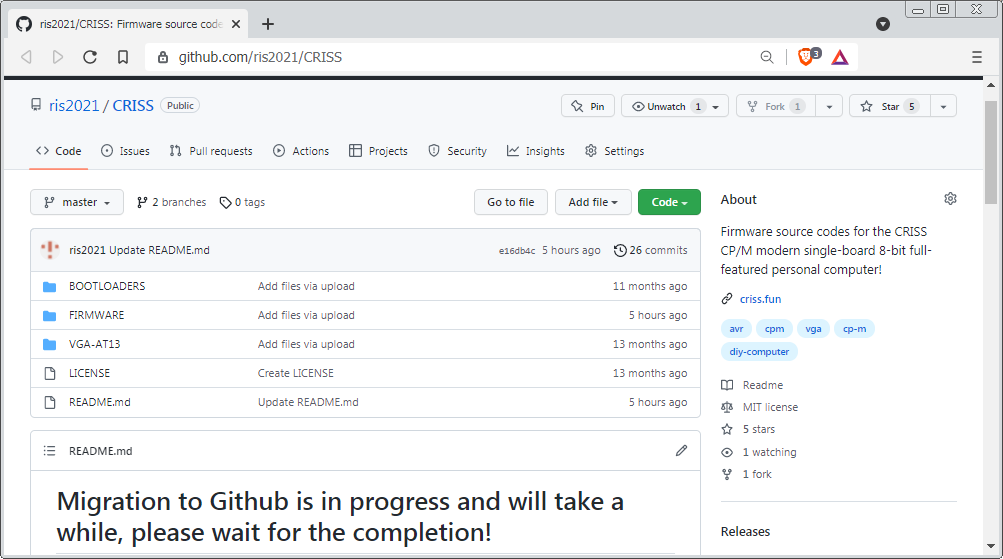Viewport: 1003px width, 559px height.
Task: Click the Brave Shields lion icon
Action: 806,57
